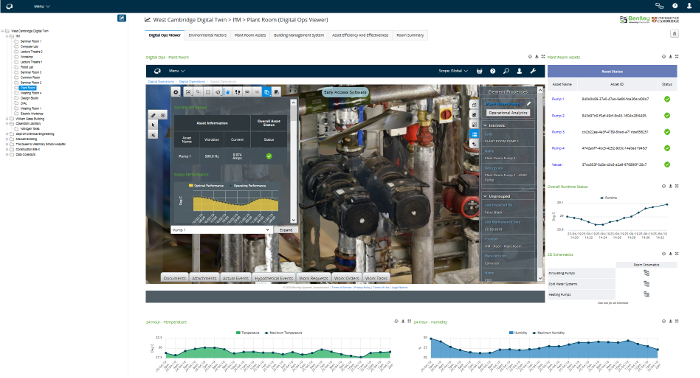Switch to the Asset Efficiency And Effectiveness tab
The height and width of the screenshot is (378, 700).
tap(360, 35)
